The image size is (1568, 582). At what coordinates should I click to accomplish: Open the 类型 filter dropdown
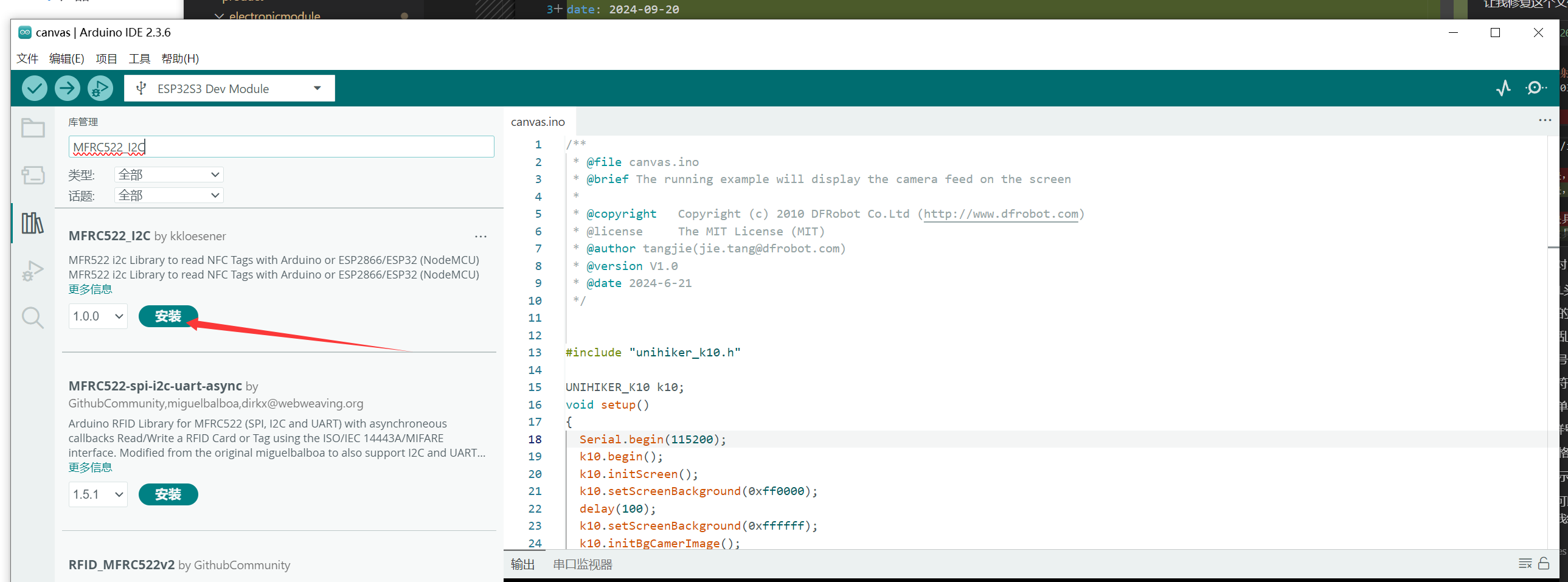click(168, 175)
